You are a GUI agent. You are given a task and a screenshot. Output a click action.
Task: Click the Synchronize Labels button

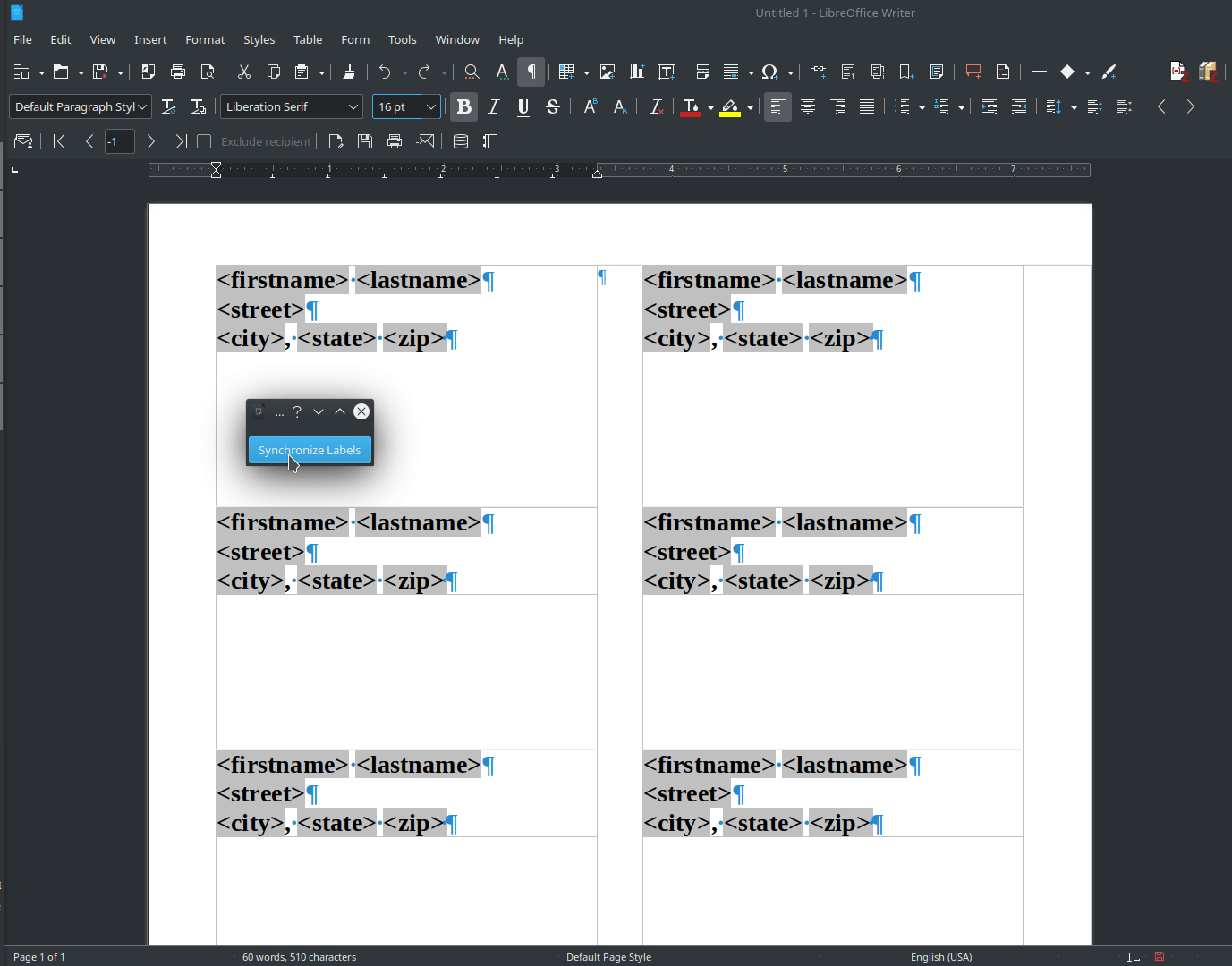tap(310, 450)
